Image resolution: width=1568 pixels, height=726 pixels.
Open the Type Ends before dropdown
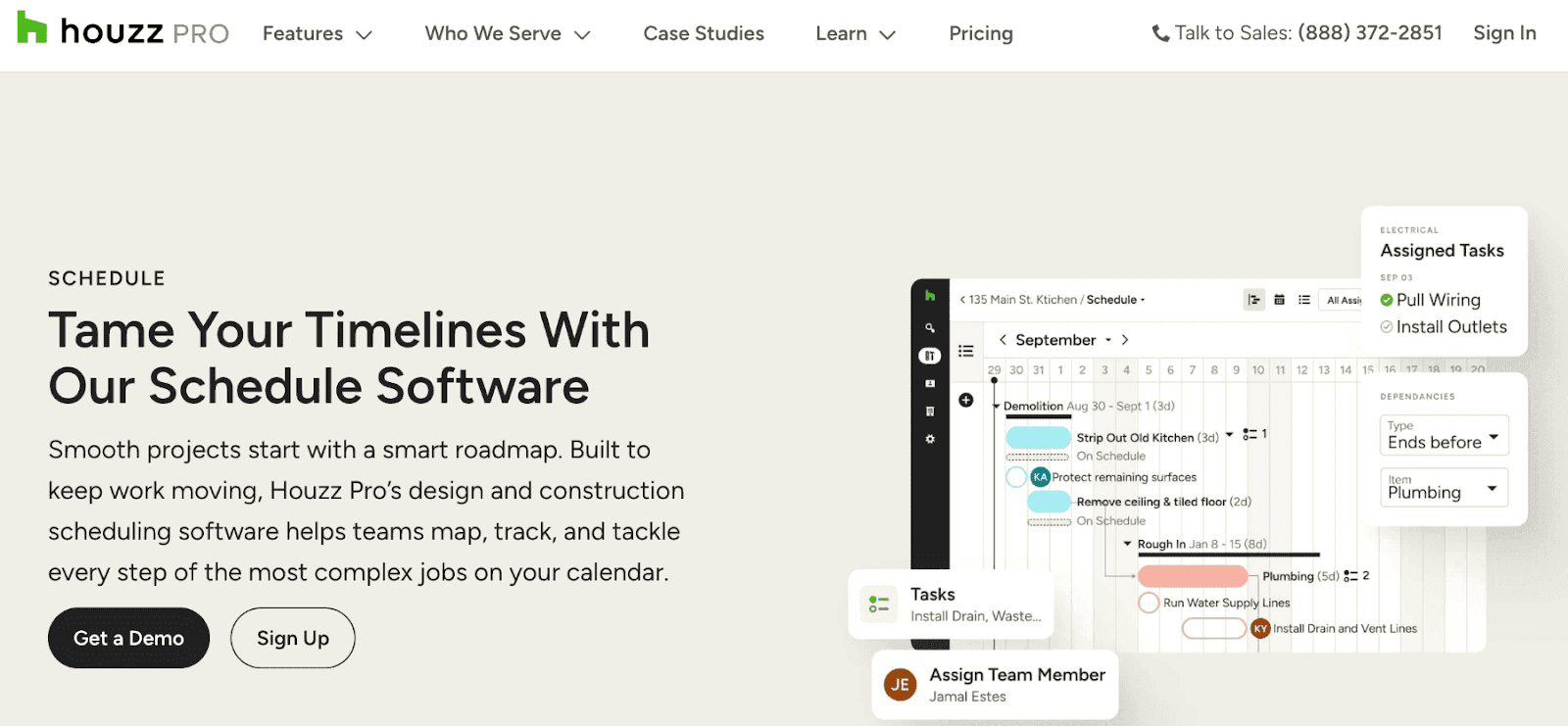click(1444, 435)
